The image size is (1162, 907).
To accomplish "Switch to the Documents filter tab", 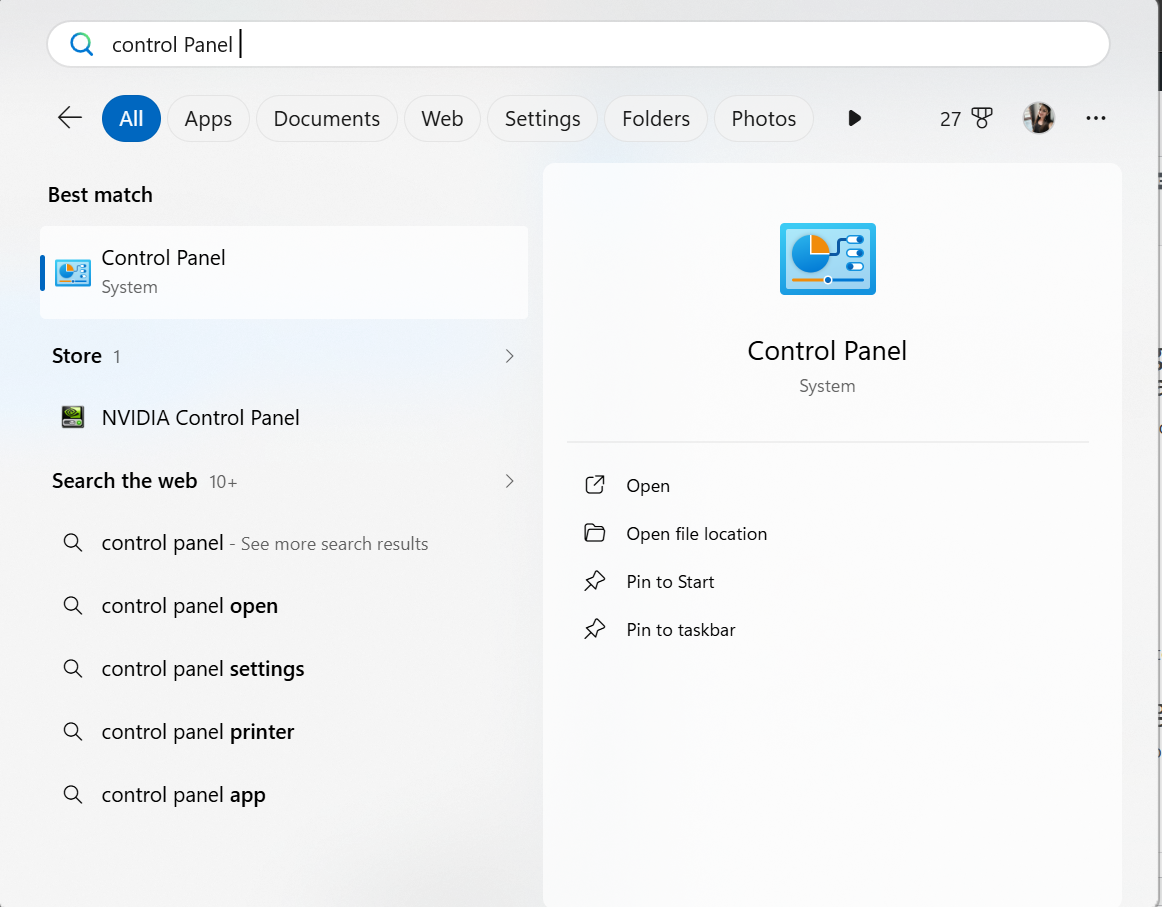I will 327,119.
